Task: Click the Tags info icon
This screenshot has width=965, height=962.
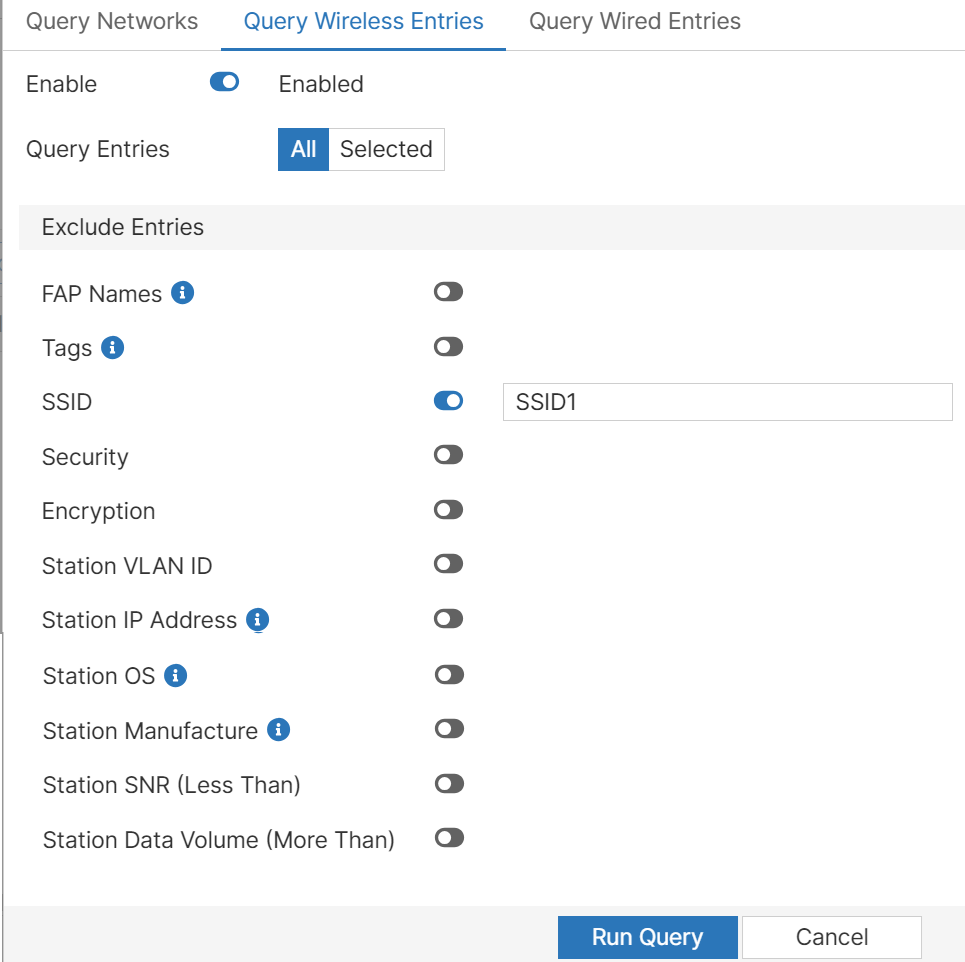Action: pos(112,348)
